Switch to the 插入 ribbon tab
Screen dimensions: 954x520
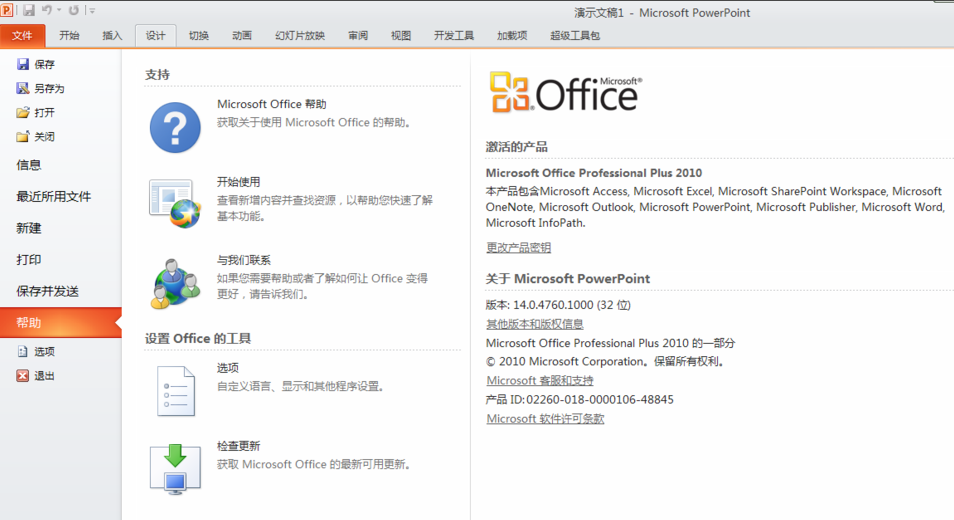click(113, 35)
